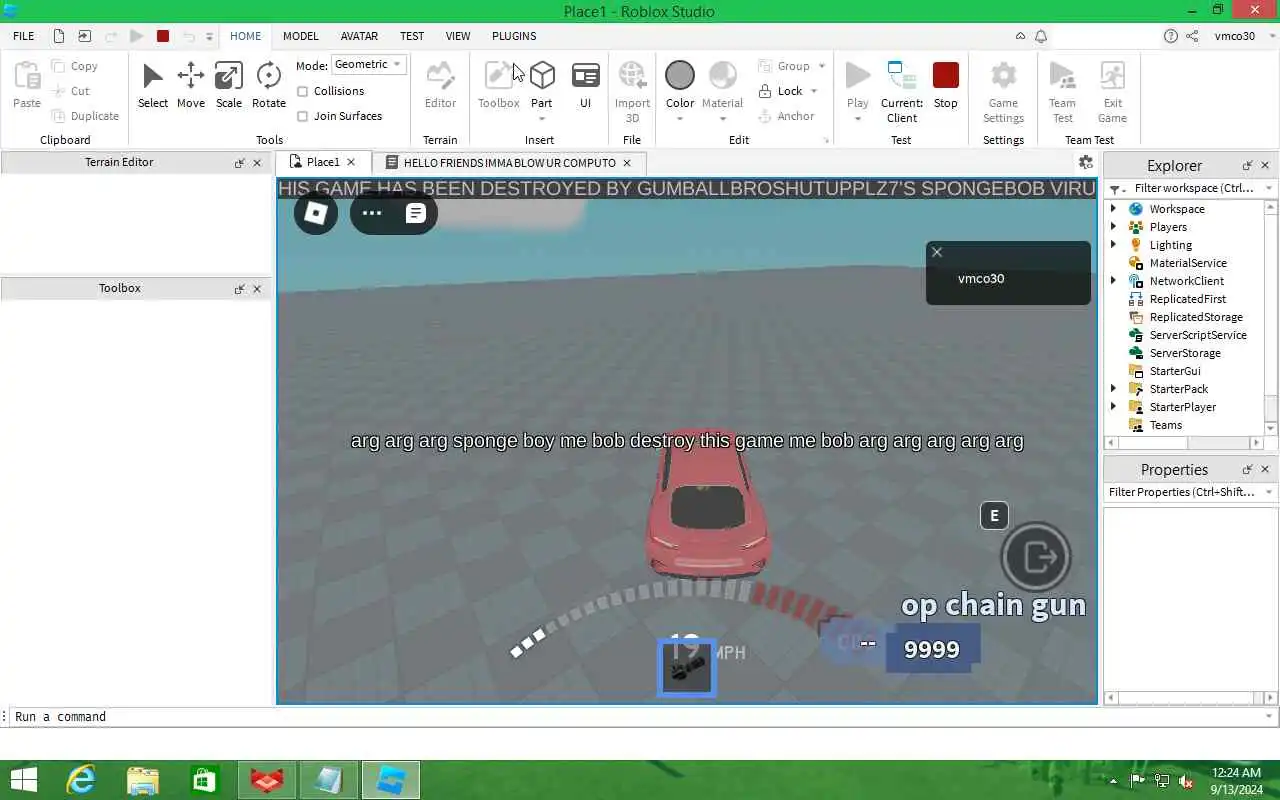Expand the Lighting tree node
This screenshot has height=800, width=1280.
(1113, 245)
